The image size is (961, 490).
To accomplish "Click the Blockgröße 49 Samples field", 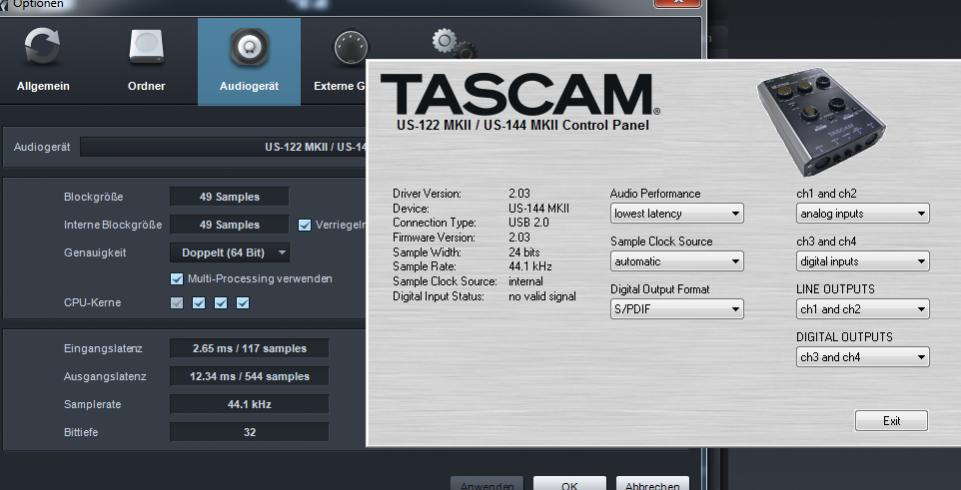I will [229, 197].
